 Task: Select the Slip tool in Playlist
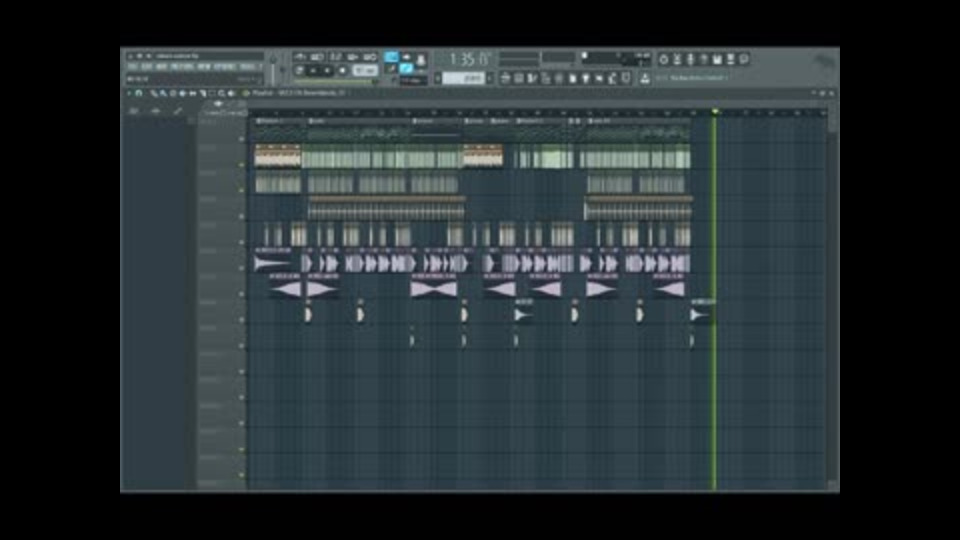192,93
